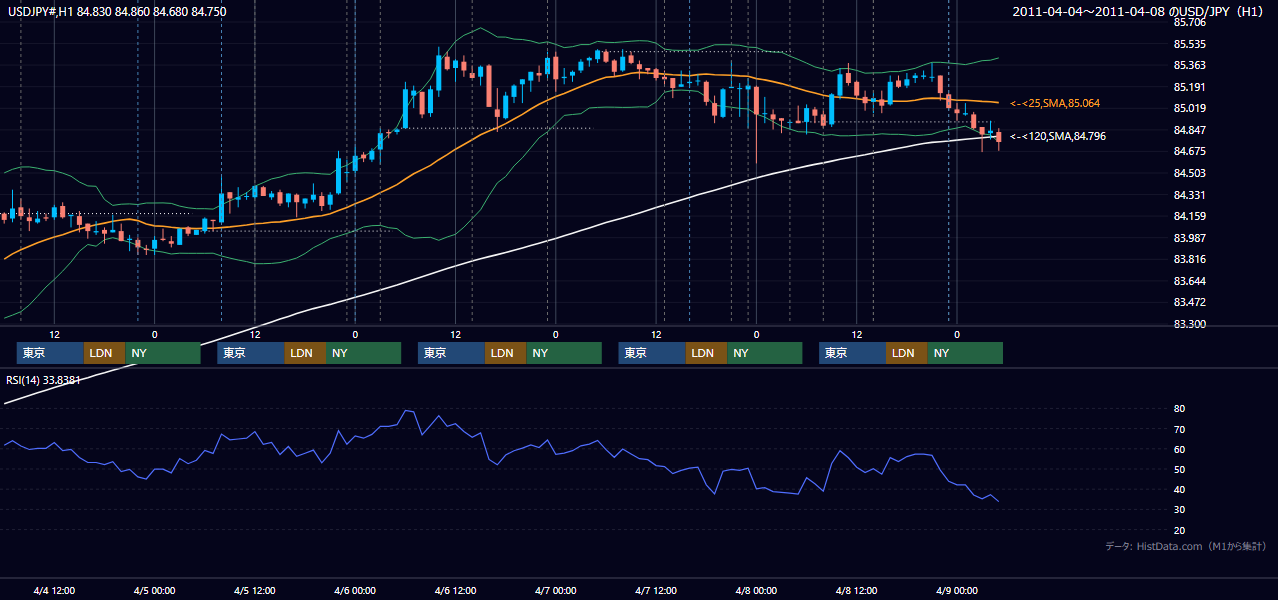Click the 84.503 price axis label
Screen dimensions: 1278x600
tap(1189, 173)
